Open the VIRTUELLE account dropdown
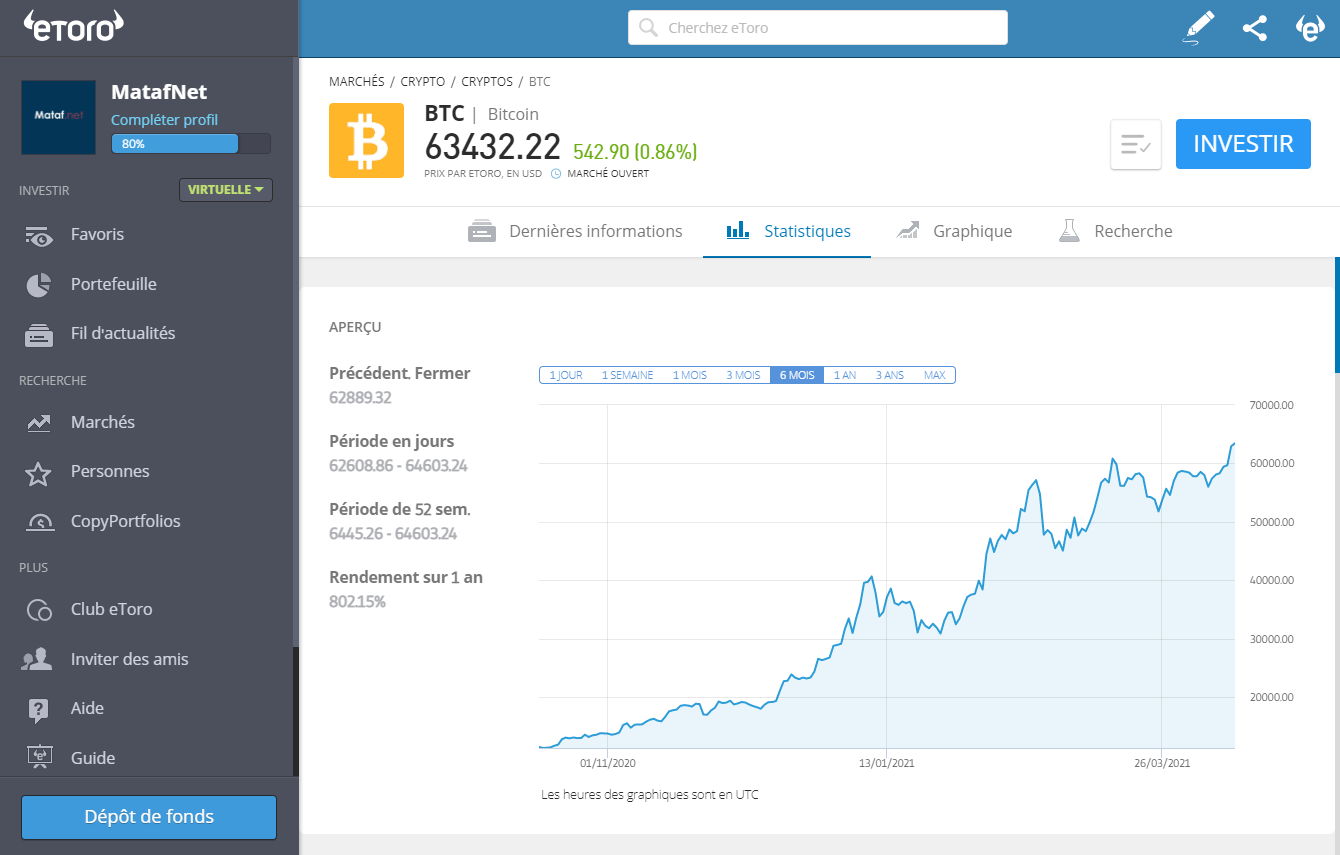The width and height of the screenshot is (1340, 855). [226, 190]
